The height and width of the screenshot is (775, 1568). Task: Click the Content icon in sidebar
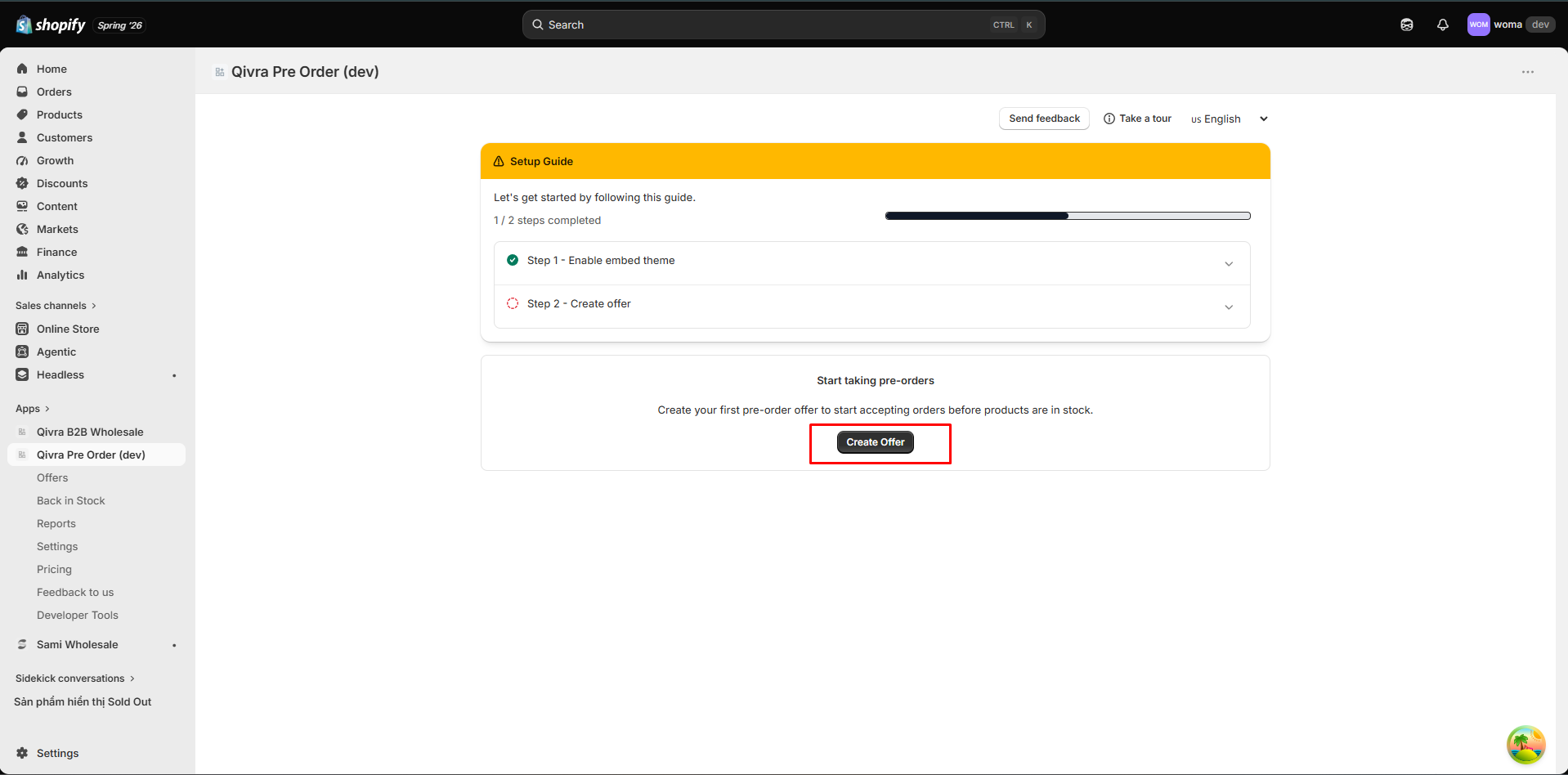(22, 206)
